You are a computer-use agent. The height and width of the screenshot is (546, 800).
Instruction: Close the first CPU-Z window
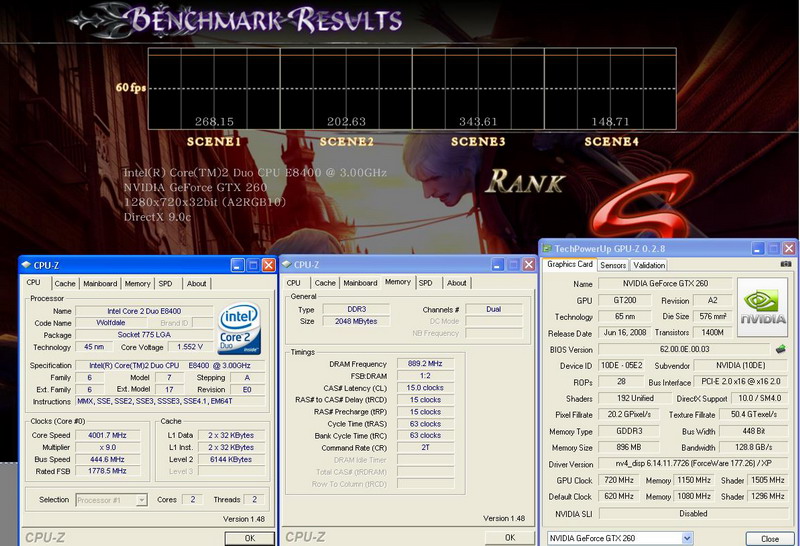268,265
